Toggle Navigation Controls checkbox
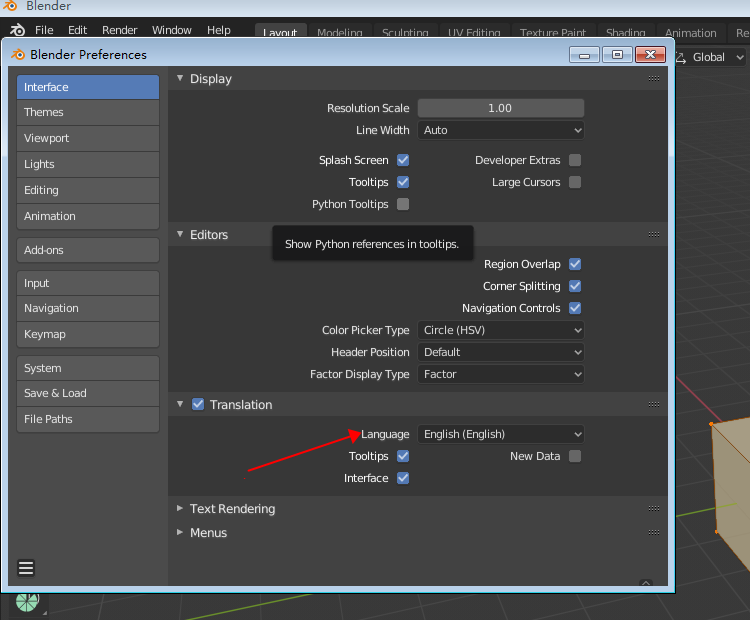Image resolution: width=750 pixels, height=620 pixels. (575, 308)
